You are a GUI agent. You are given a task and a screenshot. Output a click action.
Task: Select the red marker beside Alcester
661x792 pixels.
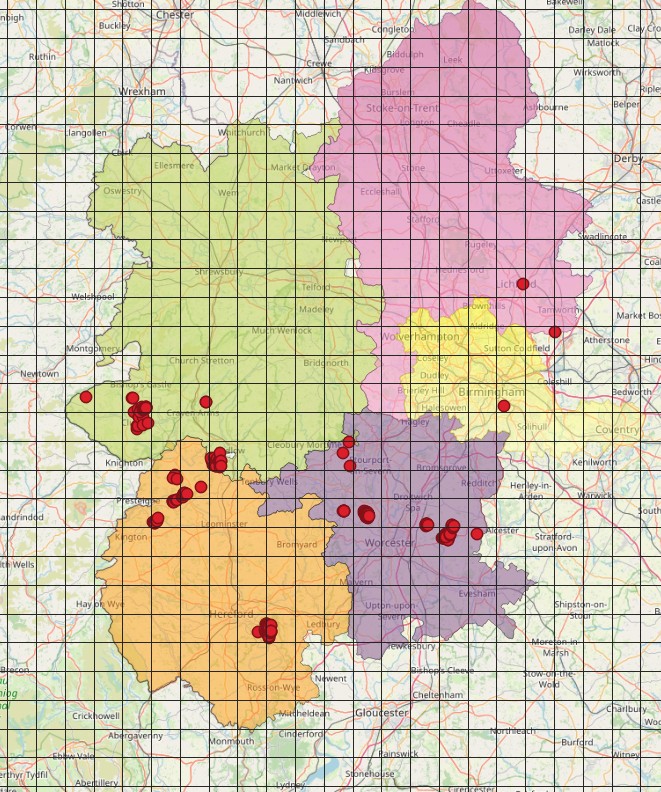click(477, 533)
